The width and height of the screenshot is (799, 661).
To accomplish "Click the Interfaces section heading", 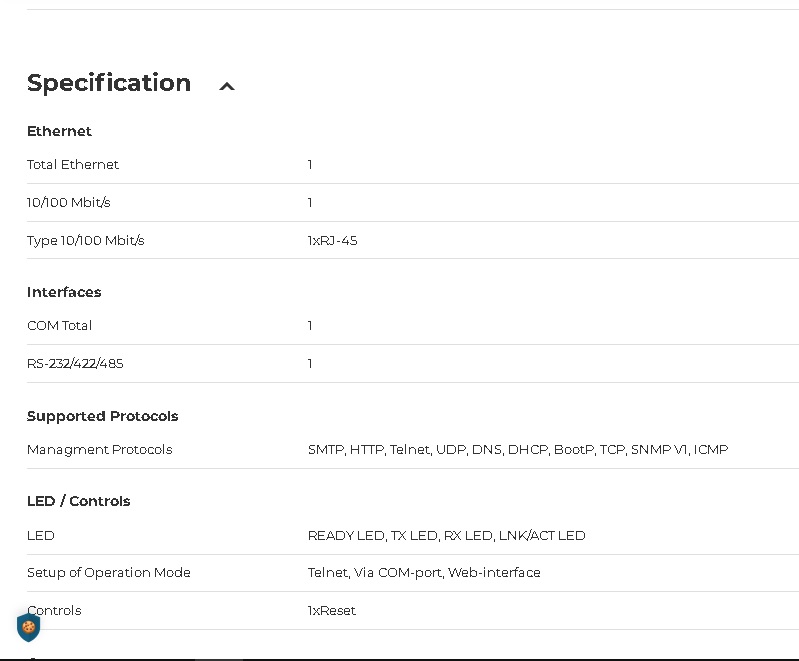I will [x=64, y=292].
